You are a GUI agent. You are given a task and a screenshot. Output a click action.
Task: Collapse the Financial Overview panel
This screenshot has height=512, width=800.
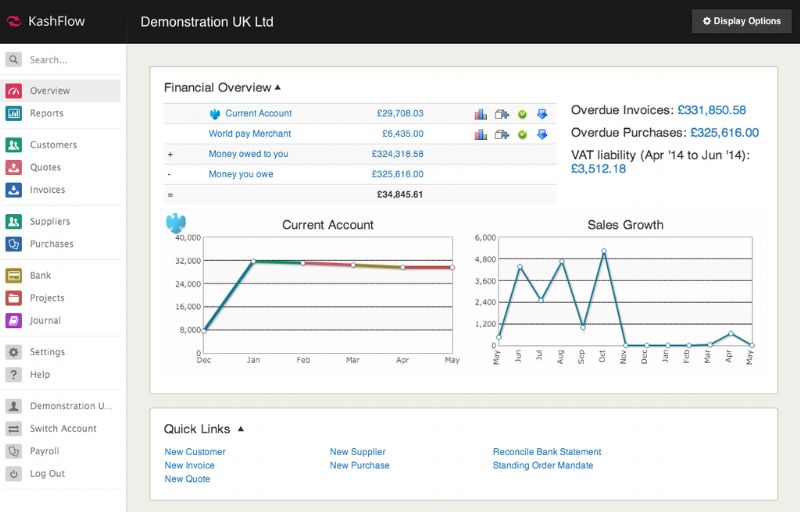point(278,88)
